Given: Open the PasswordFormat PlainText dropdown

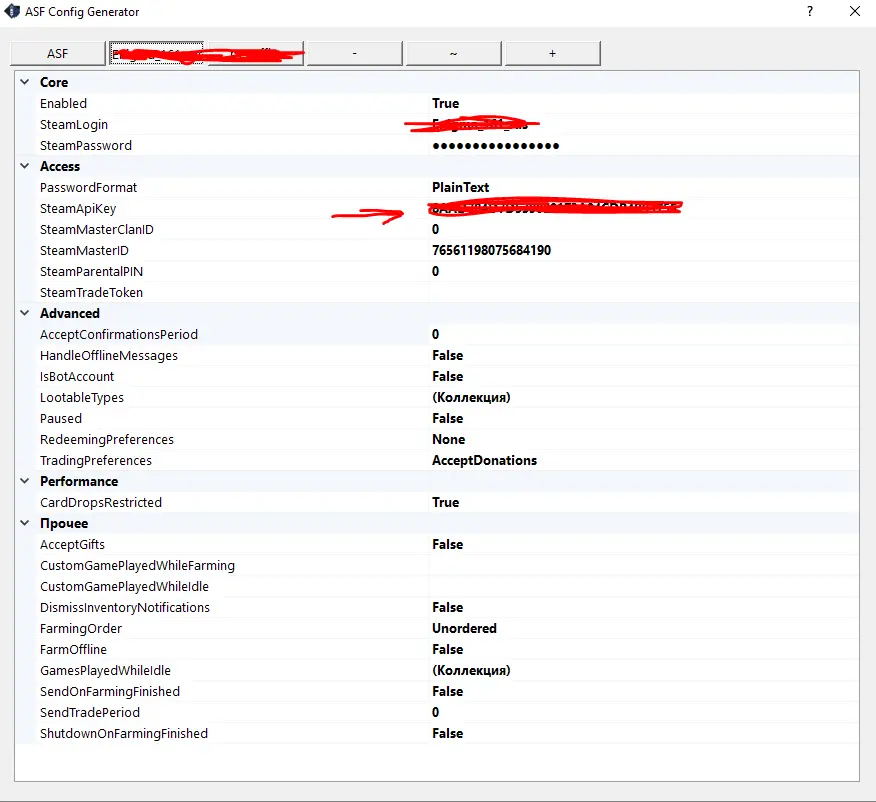Looking at the screenshot, I should [x=460, y=187].
